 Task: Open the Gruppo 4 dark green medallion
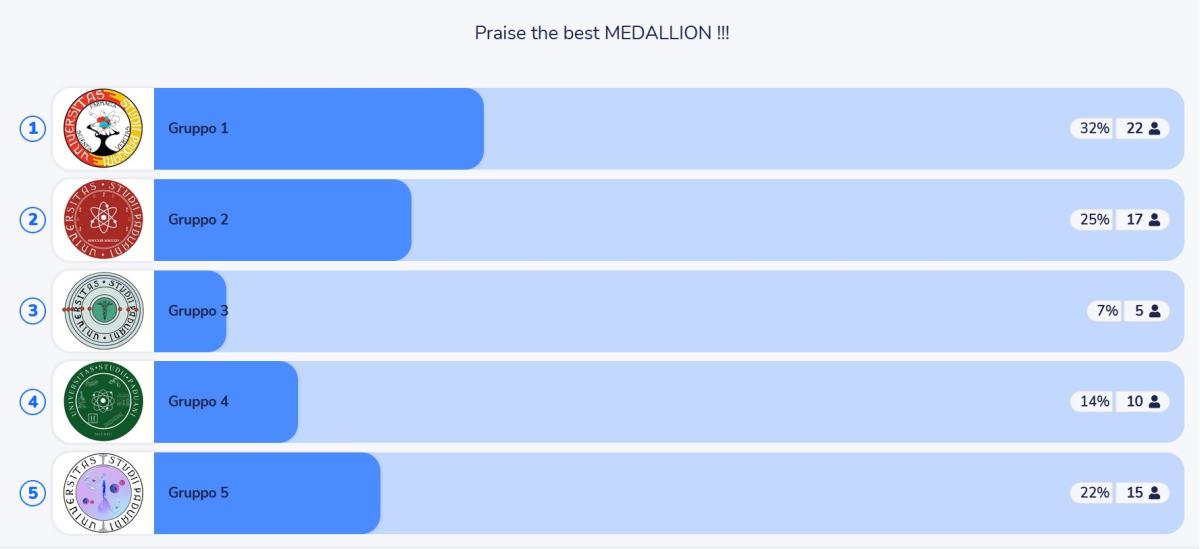[104, 402]
